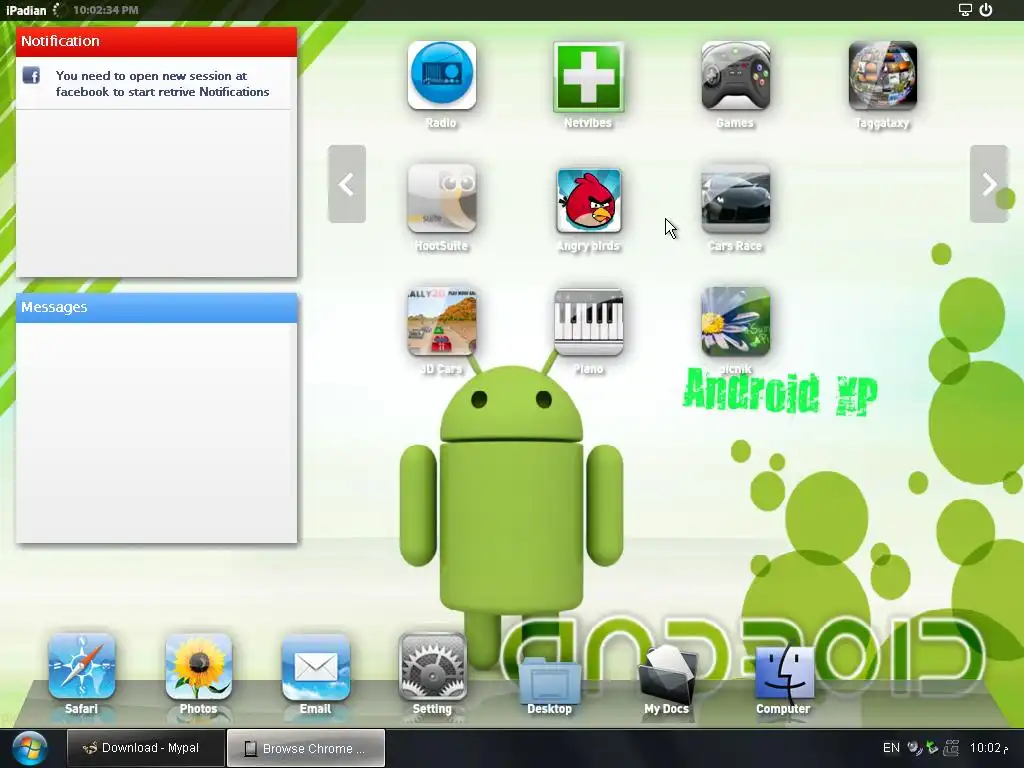Open the Piano app
Image resolution: width=1024 pixels, height=768 pixels.
click(x=588, y=322)
